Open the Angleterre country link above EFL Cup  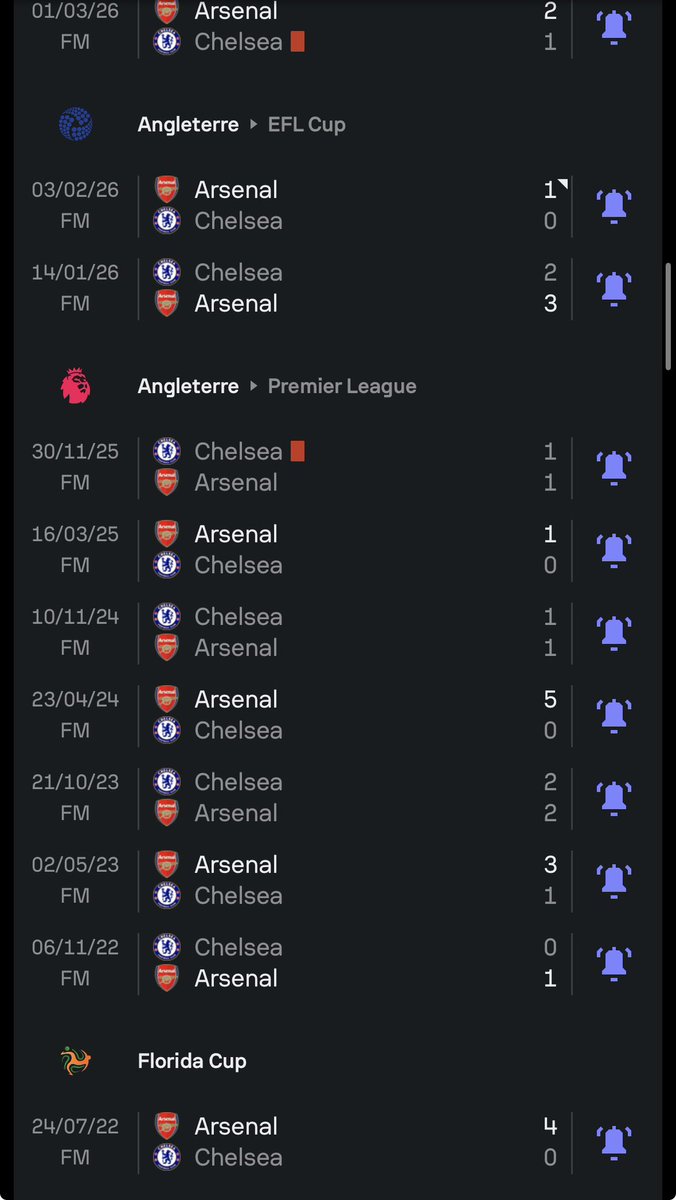[188, 125]
